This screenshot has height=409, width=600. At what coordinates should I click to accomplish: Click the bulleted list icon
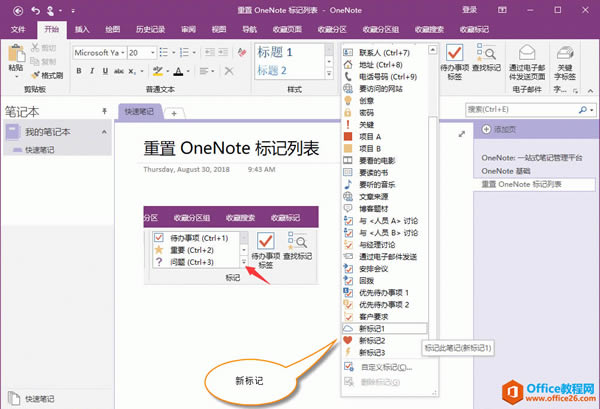164,52
